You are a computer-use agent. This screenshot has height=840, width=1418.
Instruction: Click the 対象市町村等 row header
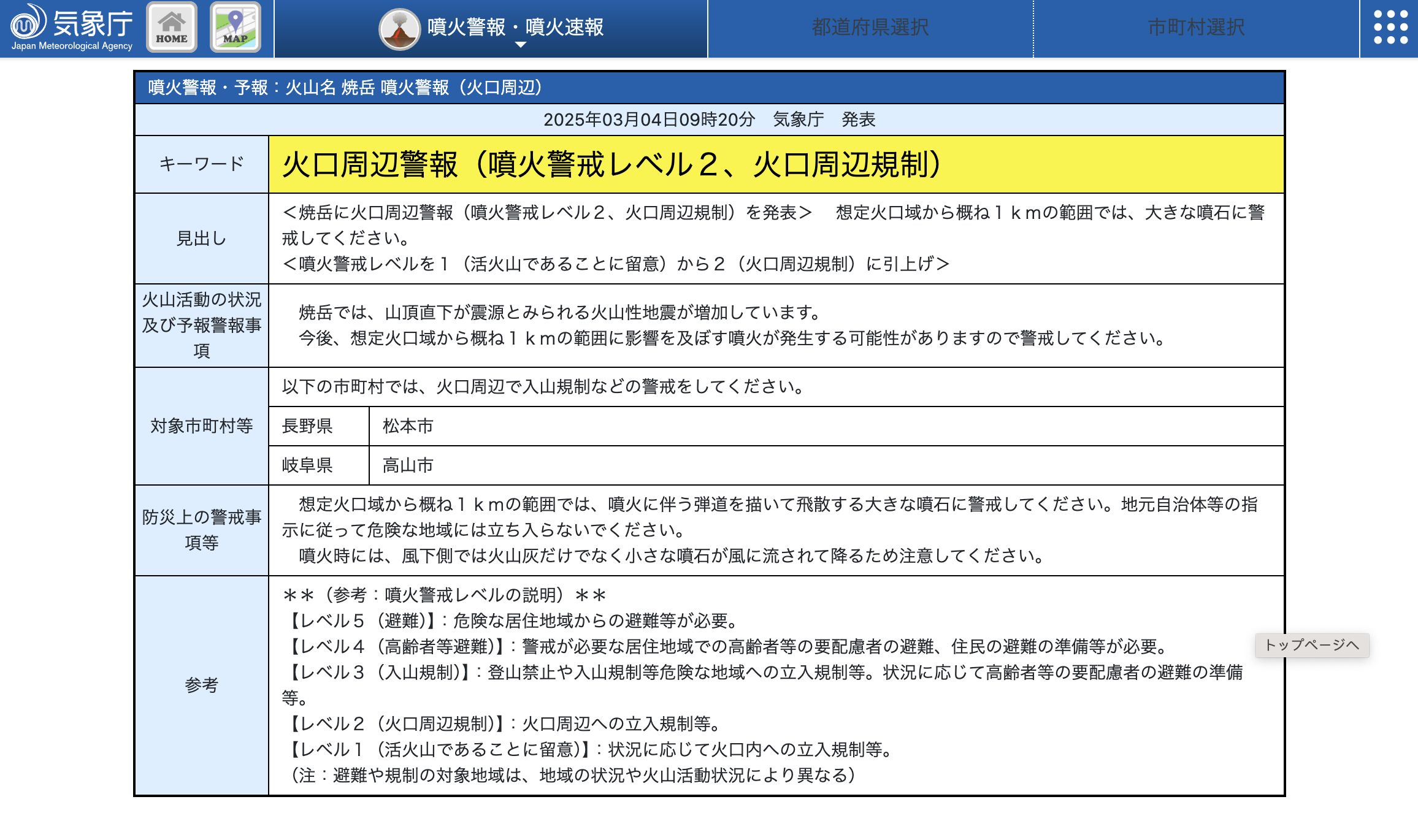201,426
